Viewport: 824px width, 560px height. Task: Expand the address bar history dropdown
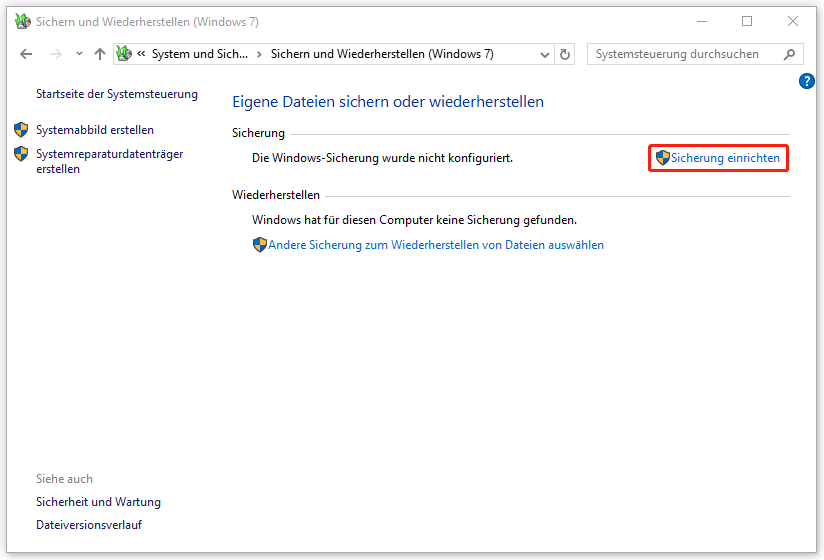coord(545,54)
